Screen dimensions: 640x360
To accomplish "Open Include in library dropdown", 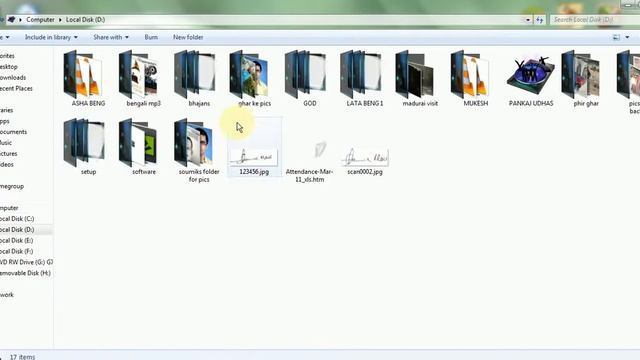I will point(51,37).
